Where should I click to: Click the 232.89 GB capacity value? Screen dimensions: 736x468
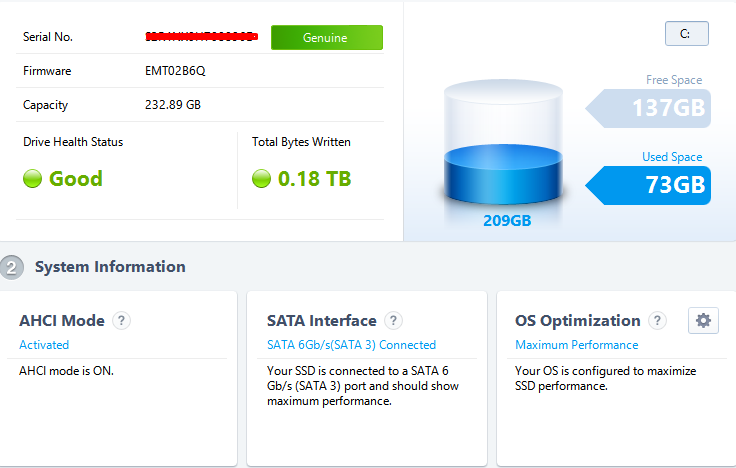point(173,105)
